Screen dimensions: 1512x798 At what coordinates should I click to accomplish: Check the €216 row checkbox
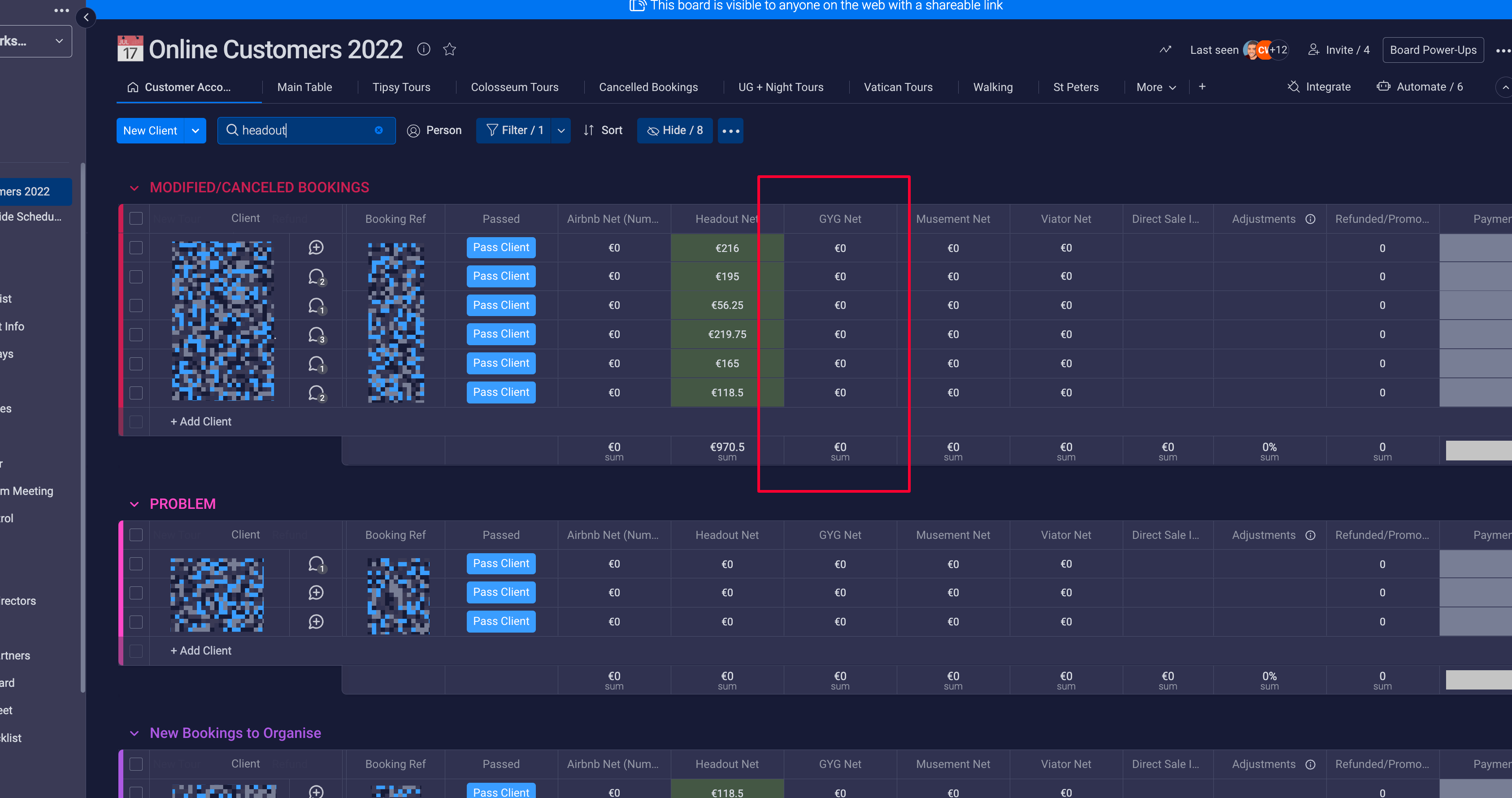coord(136,247)
